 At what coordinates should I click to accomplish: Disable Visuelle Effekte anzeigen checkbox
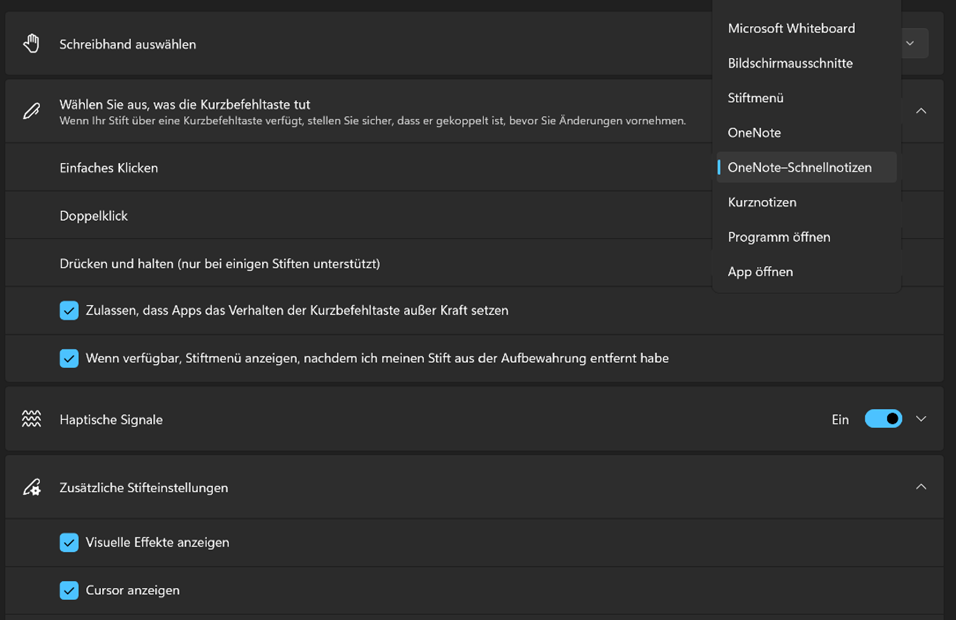click(69, 542)
